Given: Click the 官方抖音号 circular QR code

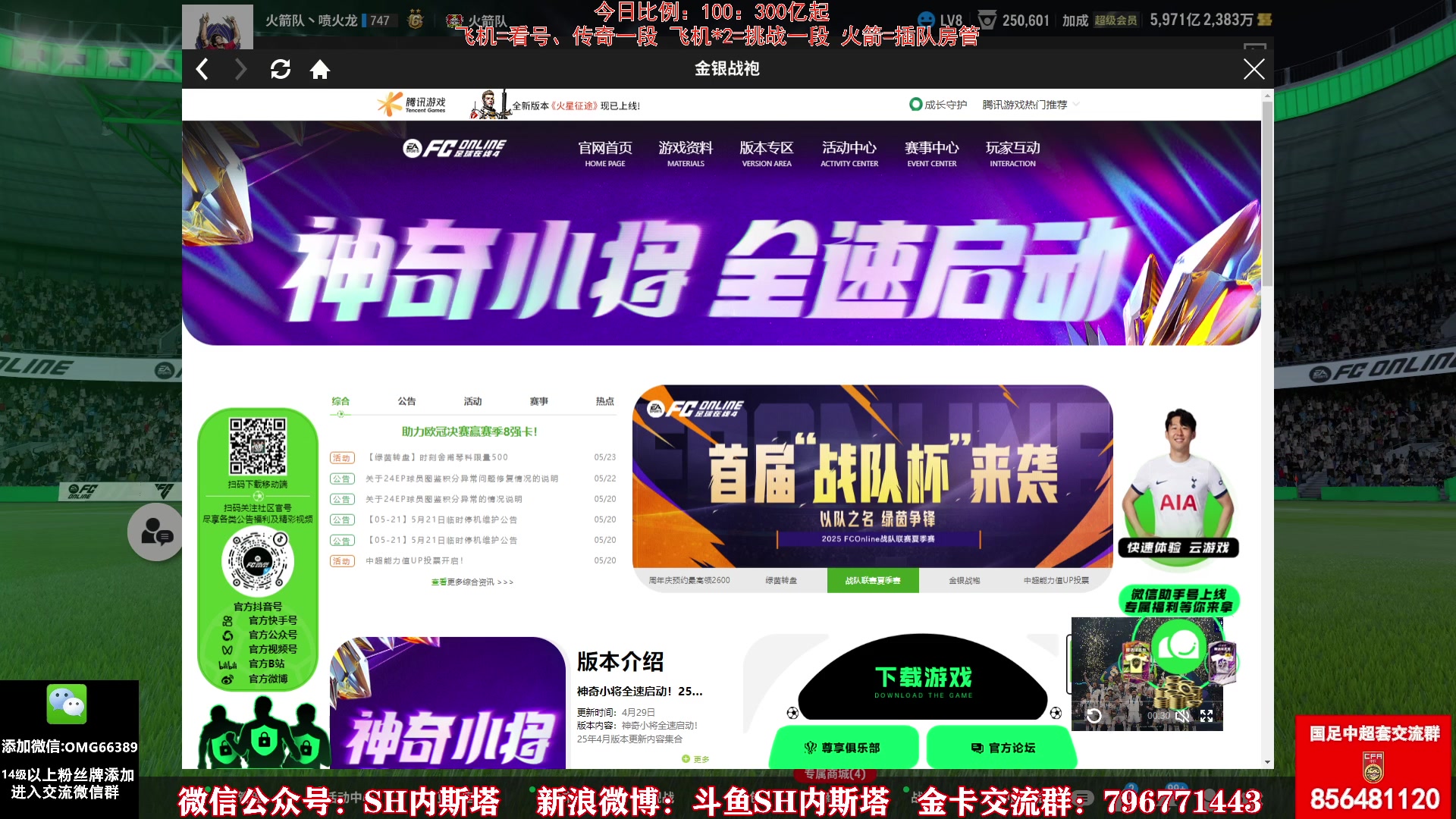Looking at the screenshot, I should (x=258, y=562).
